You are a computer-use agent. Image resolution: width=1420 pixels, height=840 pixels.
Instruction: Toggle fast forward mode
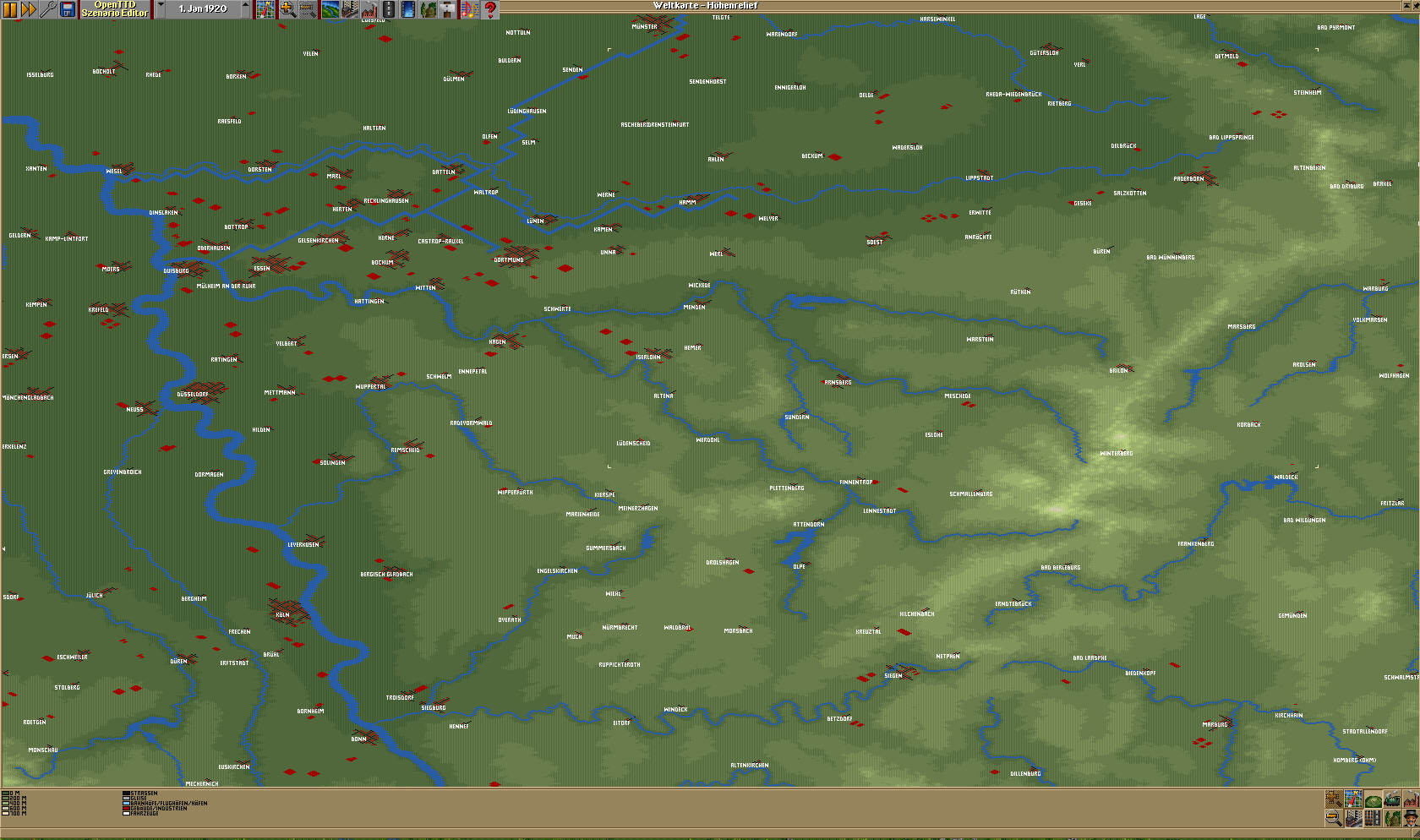tap(29, 9)
